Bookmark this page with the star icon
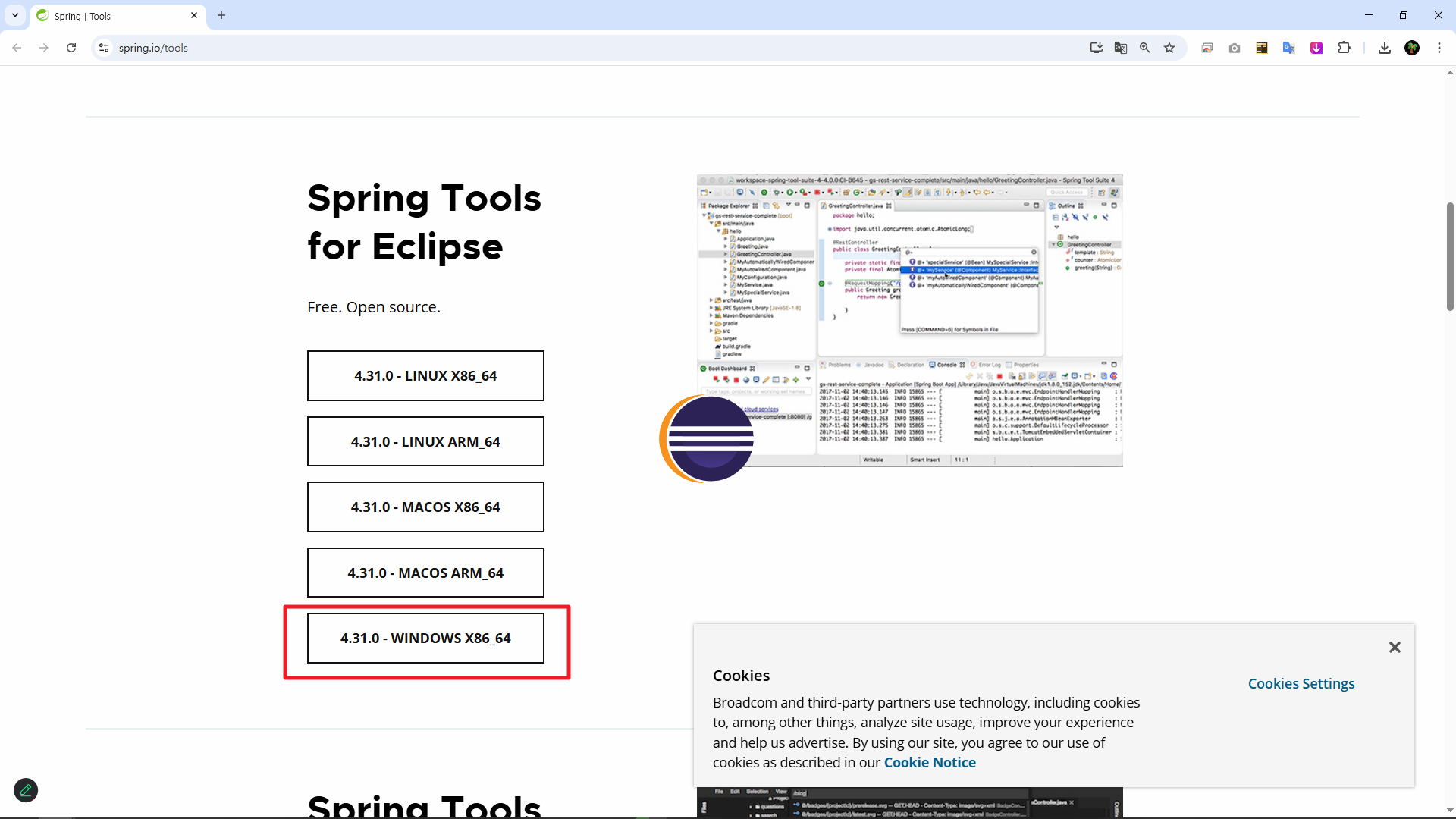The image size is (1456, 819). pos(1169,48)
